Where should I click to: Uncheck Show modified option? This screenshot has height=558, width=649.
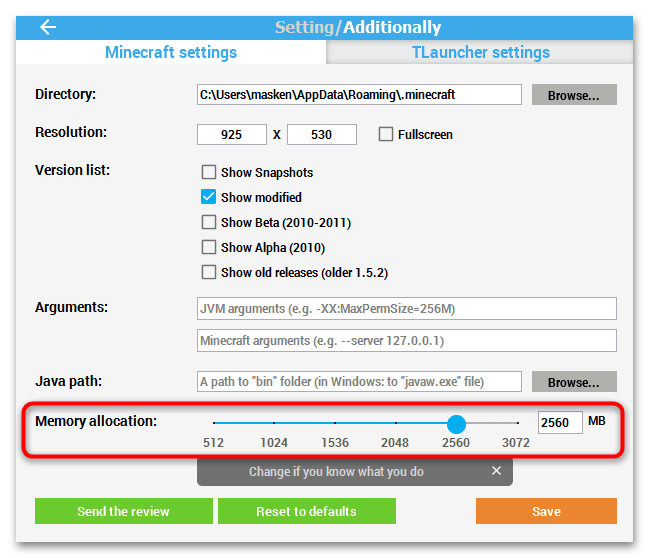point(209,197)
